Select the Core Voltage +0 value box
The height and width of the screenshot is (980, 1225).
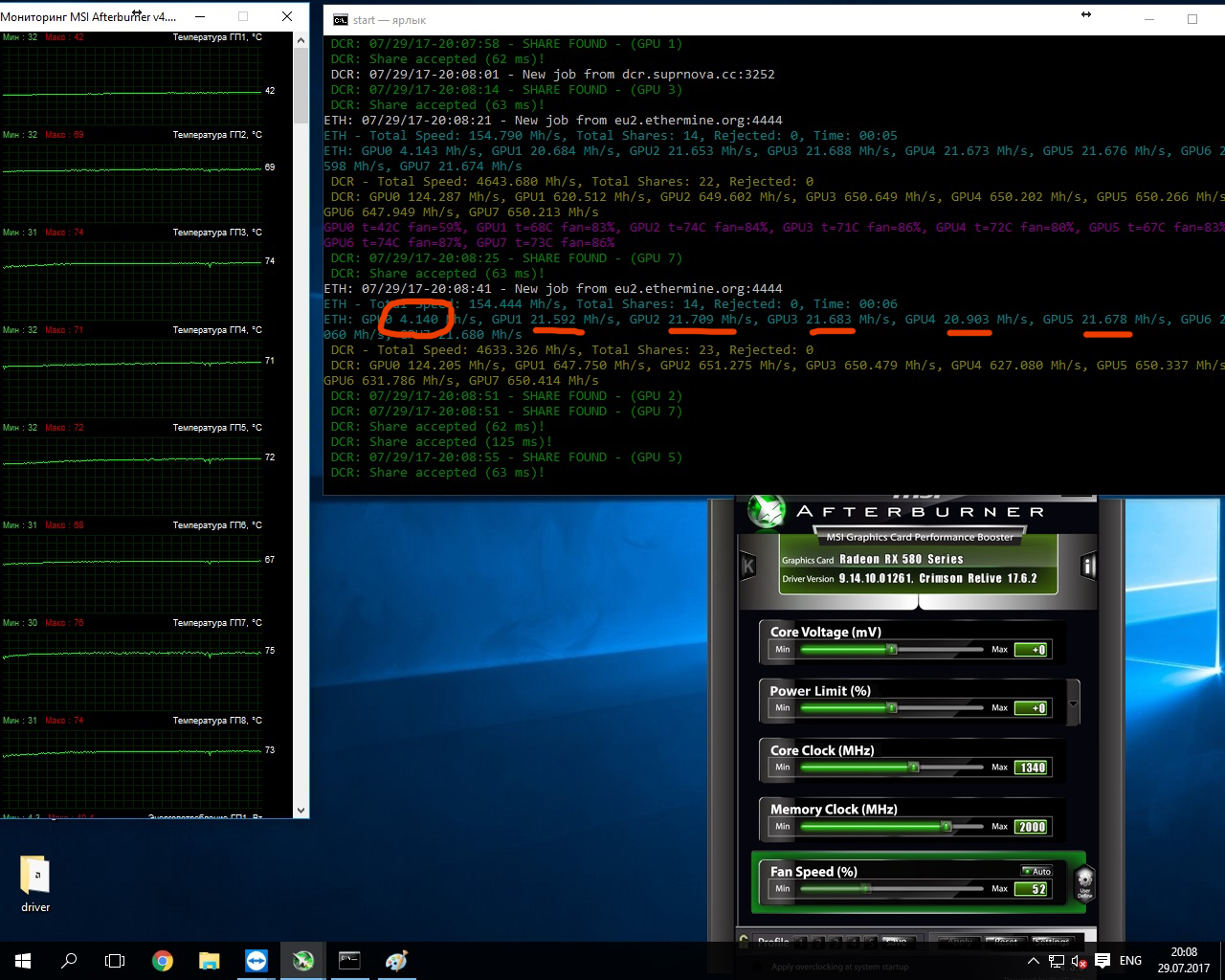(1032, 650)
